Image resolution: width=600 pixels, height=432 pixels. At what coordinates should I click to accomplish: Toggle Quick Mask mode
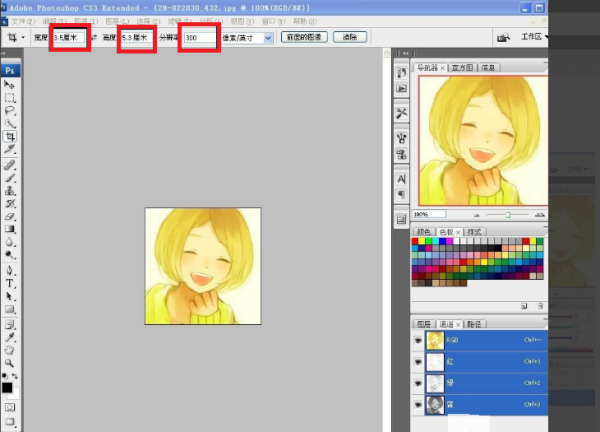10,407
